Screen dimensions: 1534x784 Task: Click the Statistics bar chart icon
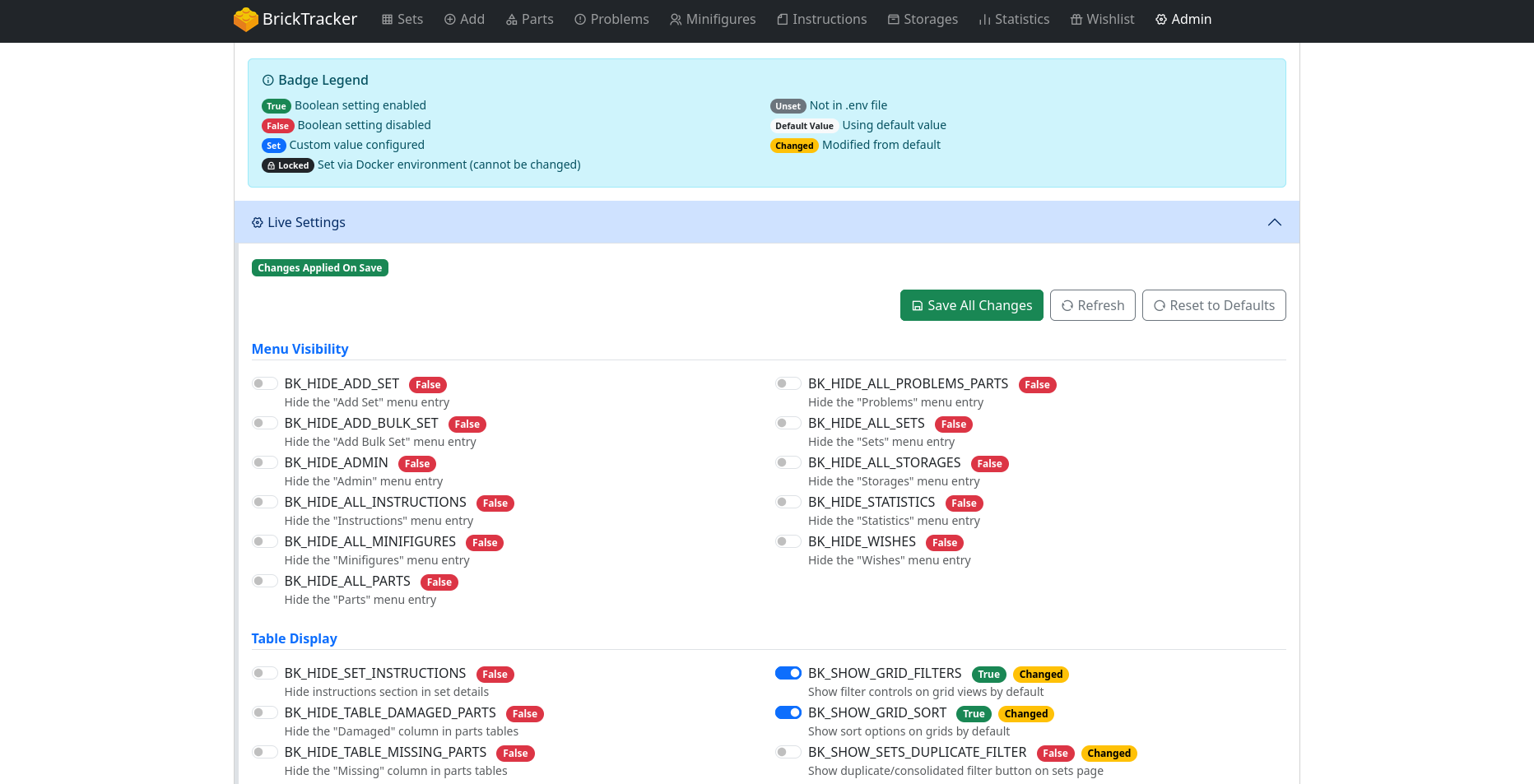984,20
